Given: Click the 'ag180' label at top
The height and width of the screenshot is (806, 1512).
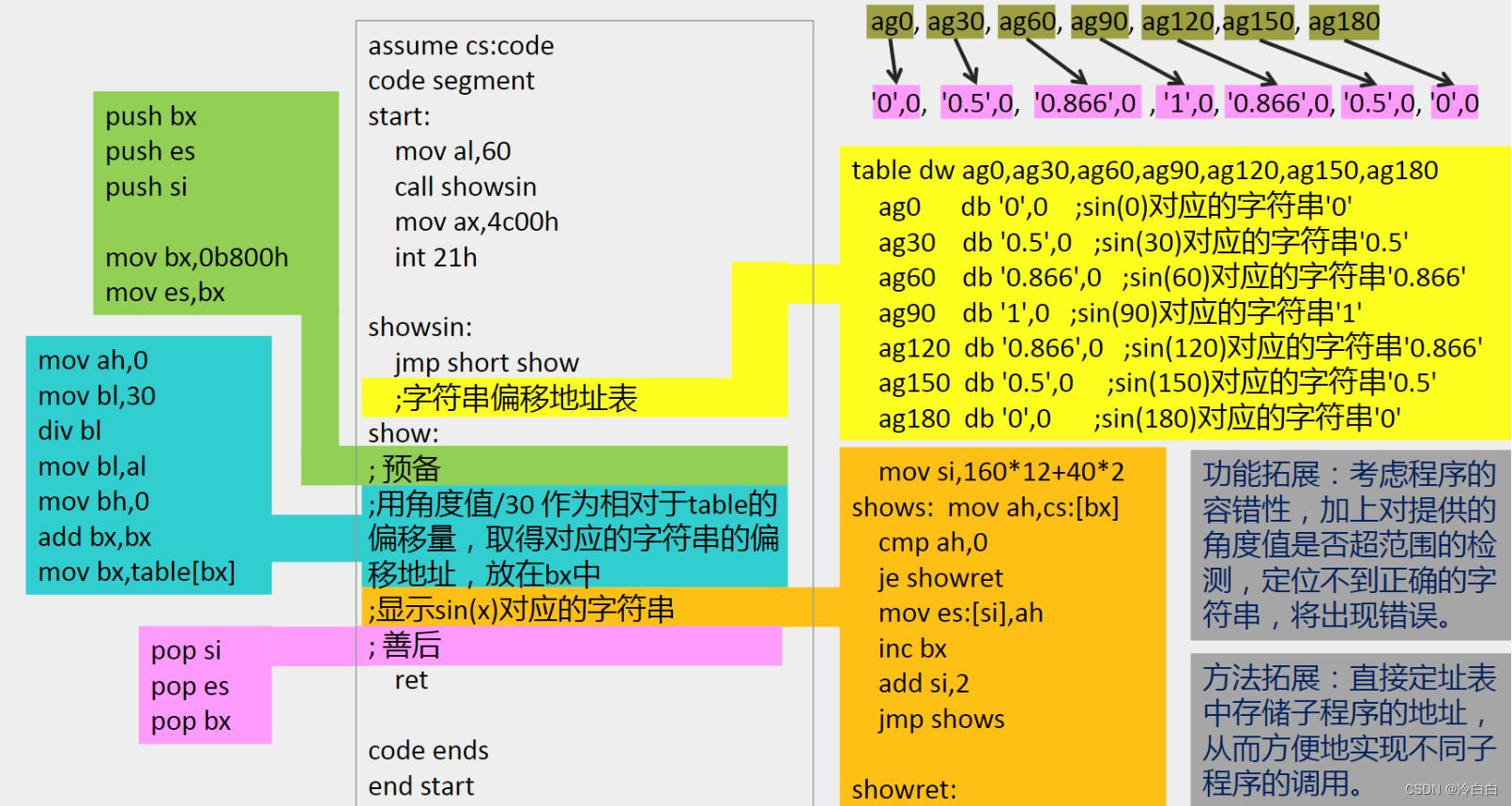Looking at the screenshot, I should 1344,22.
